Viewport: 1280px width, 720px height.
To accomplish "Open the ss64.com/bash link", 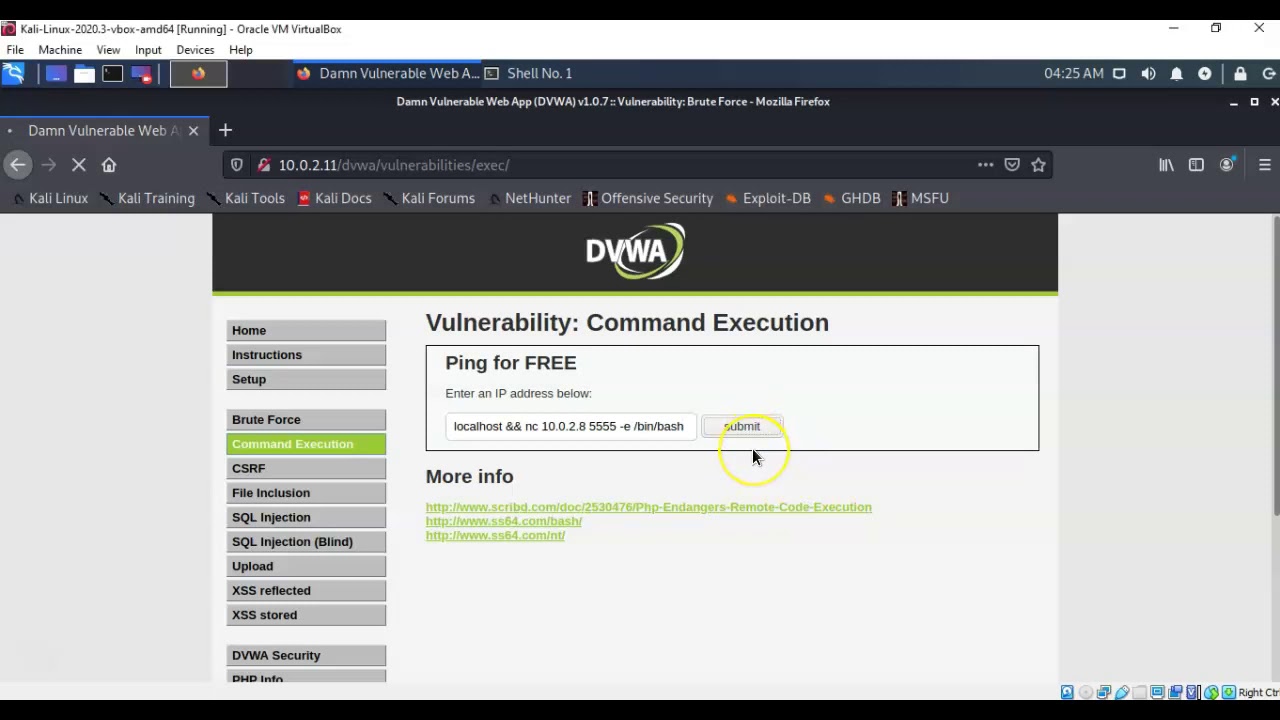I will pyautogui.click(x=504, y=521).
